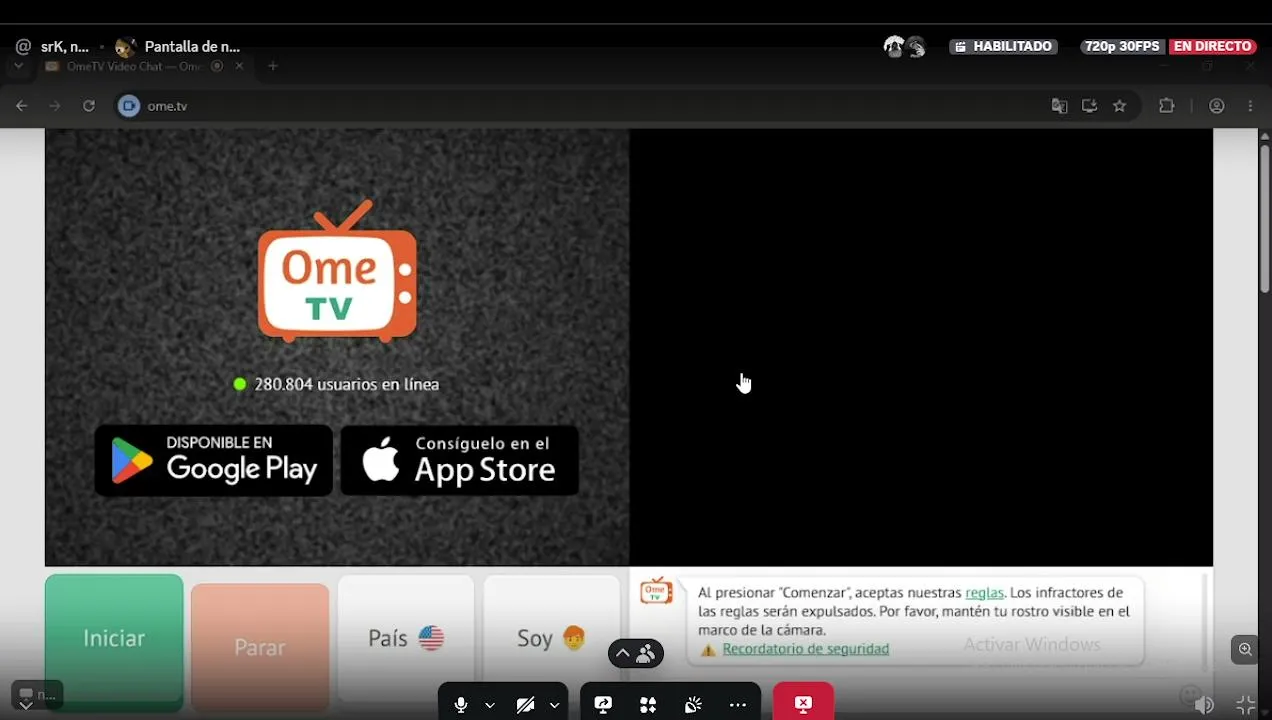Screen dimensions: 1272x720
Task: Open the activities icon in call bar
Action: click(648, 705)
